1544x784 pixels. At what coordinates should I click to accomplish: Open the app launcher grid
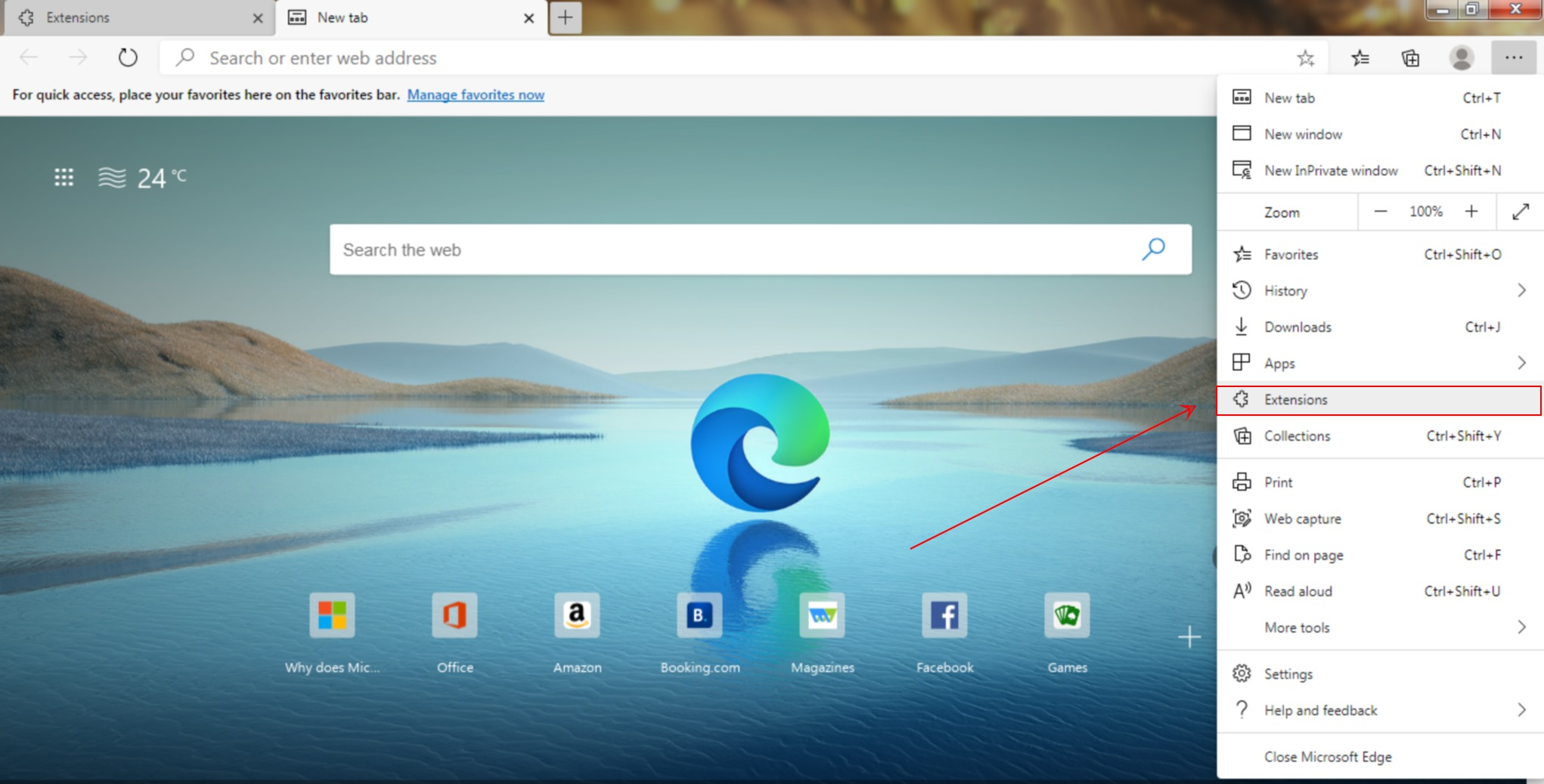(64, 177)
